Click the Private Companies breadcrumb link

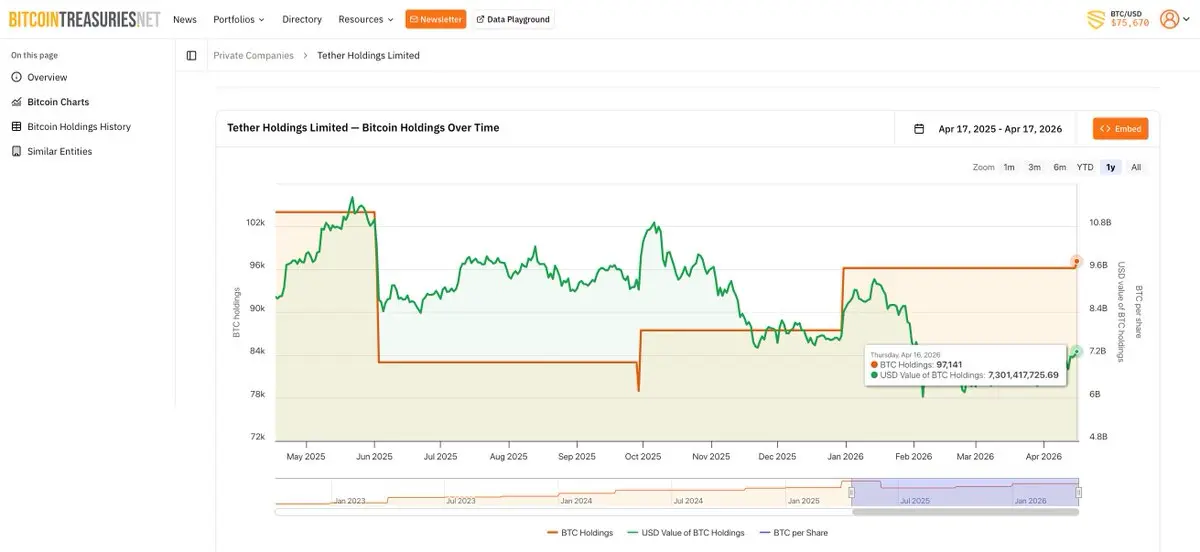coord(253,56)
